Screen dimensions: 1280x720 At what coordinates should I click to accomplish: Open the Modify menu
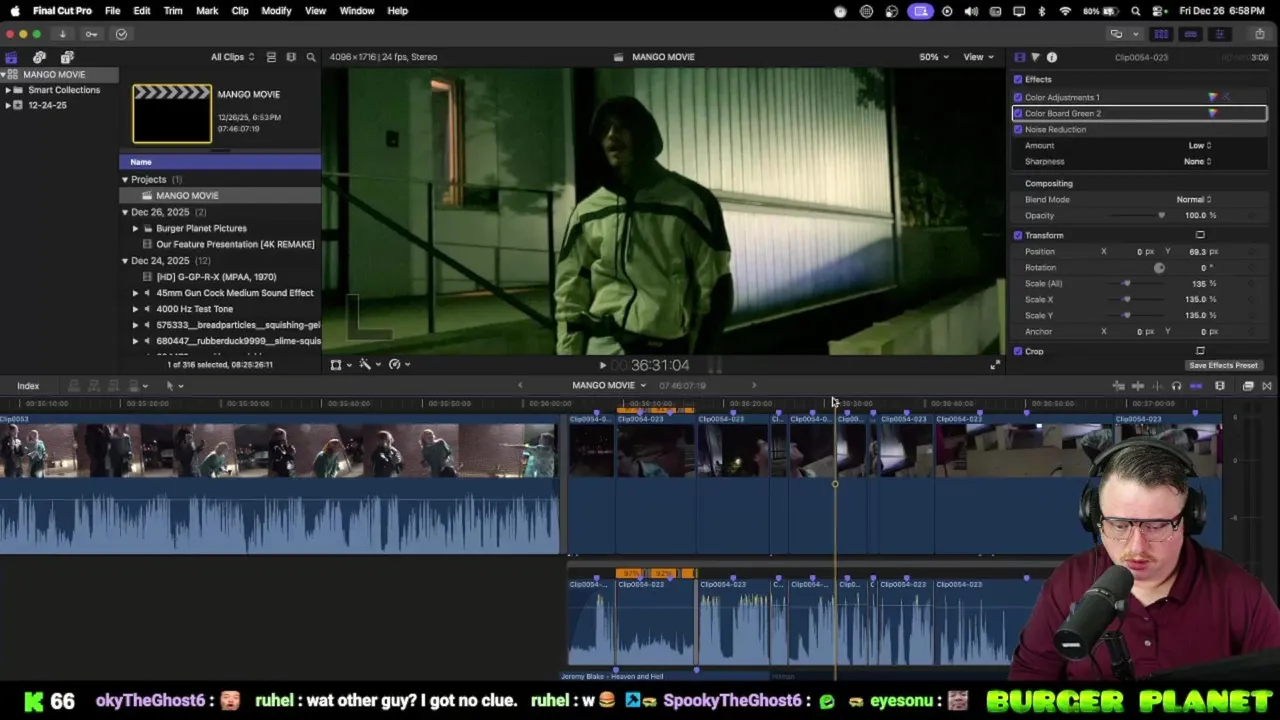tap(276, 11)
